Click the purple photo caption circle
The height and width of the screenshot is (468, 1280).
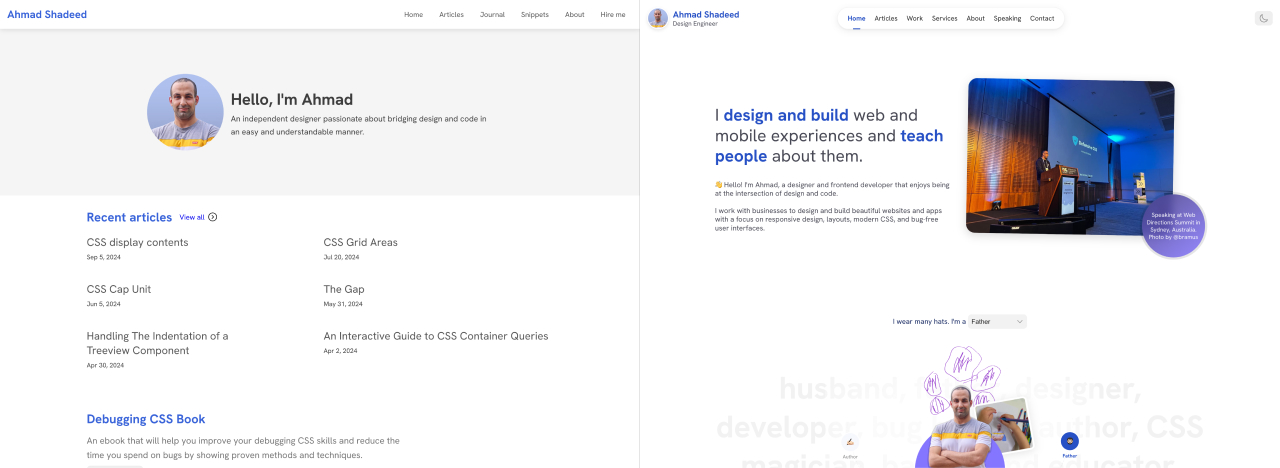point(1173,226)
